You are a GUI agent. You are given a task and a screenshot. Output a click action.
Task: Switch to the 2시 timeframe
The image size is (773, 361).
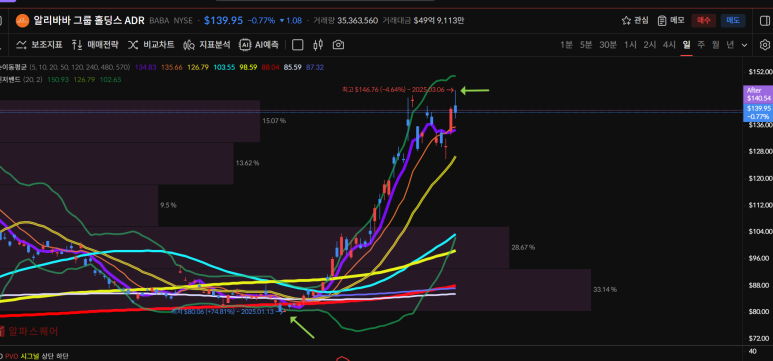click(x=650, y=45)
